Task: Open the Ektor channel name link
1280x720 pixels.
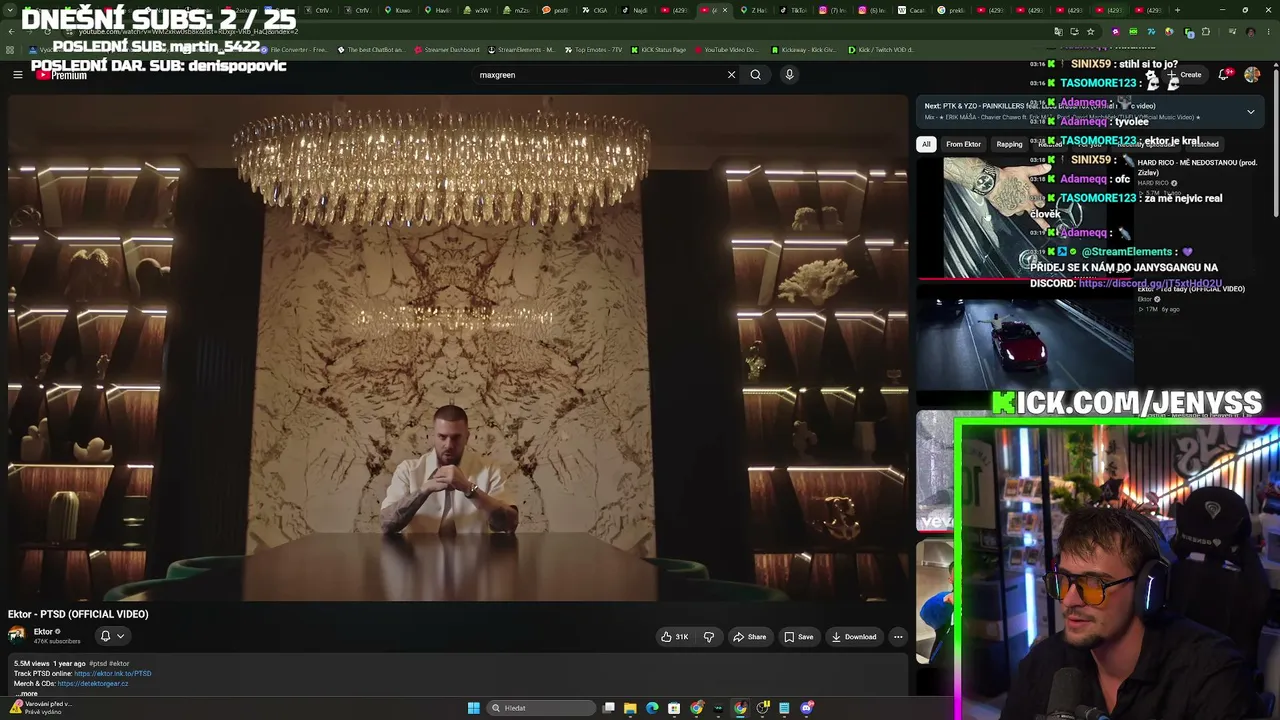Action: 43,632
